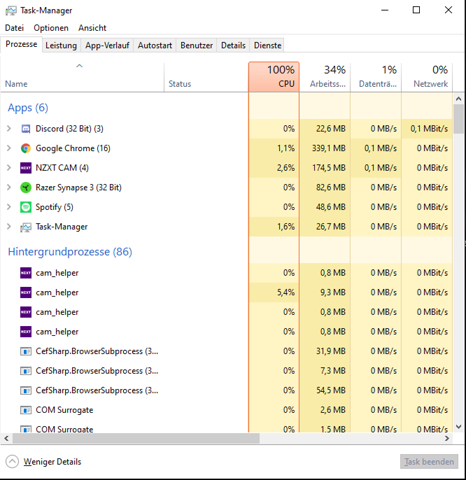Select the Spotify green icon
The height and width of the screenshot is (480, 466).
26,207
